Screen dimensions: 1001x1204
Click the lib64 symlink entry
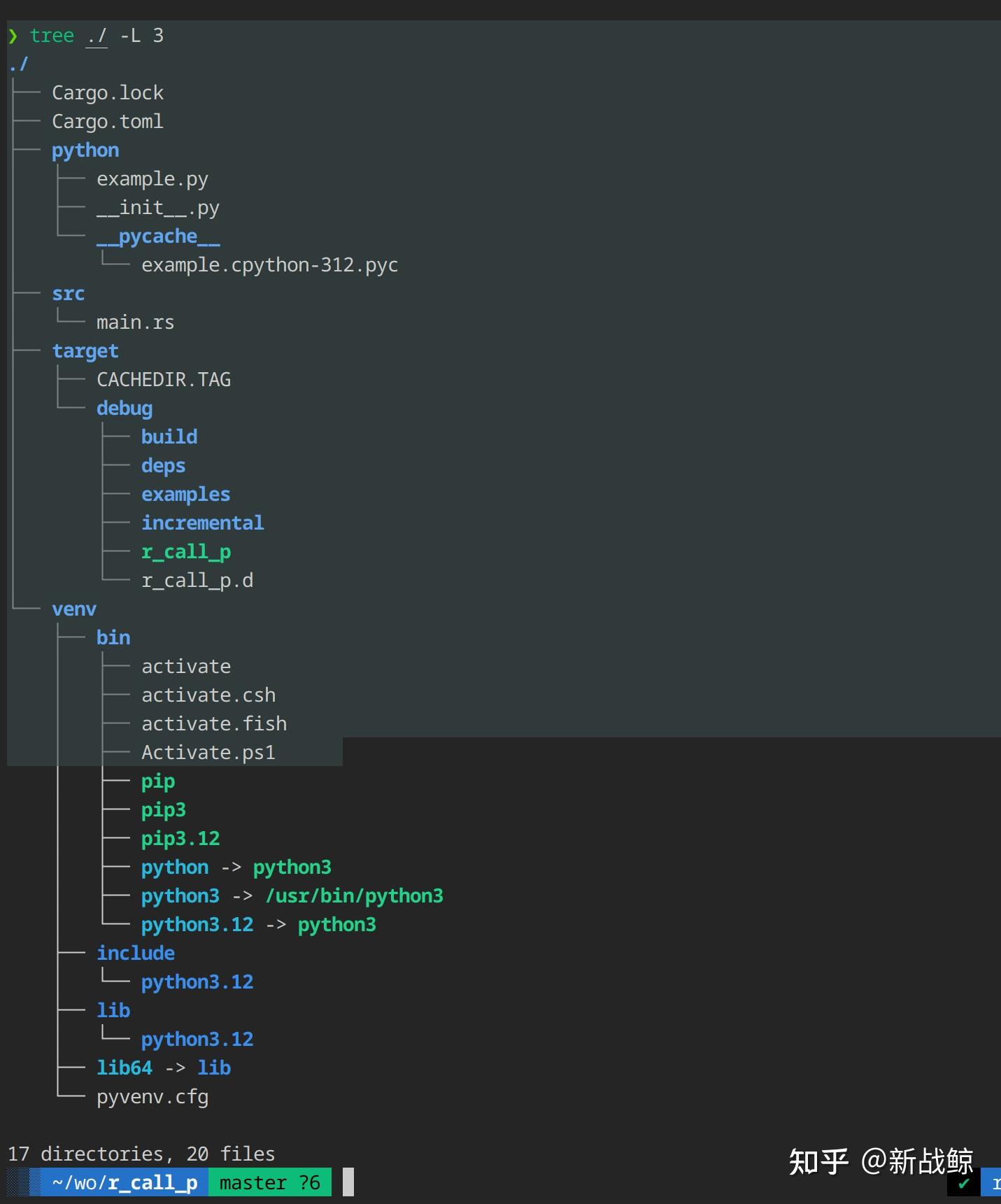[x=125, y=1068]
